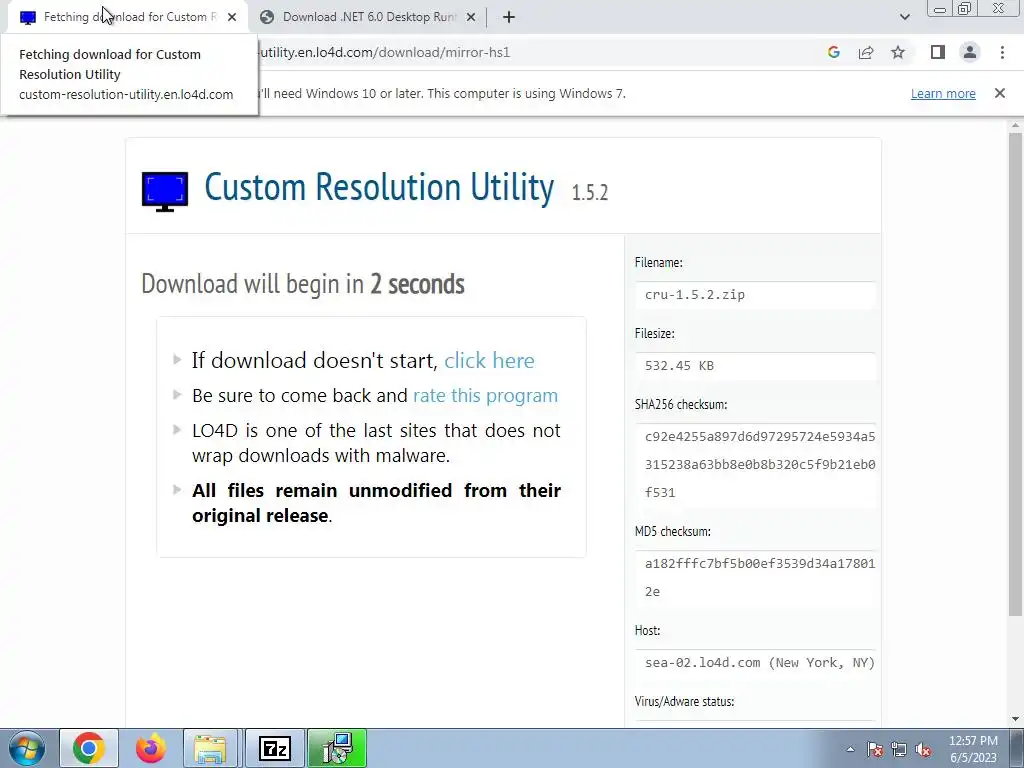Close the Windows 7 warning infobar
Viewport: 1024px width, 768px height.
coord(999,93)
